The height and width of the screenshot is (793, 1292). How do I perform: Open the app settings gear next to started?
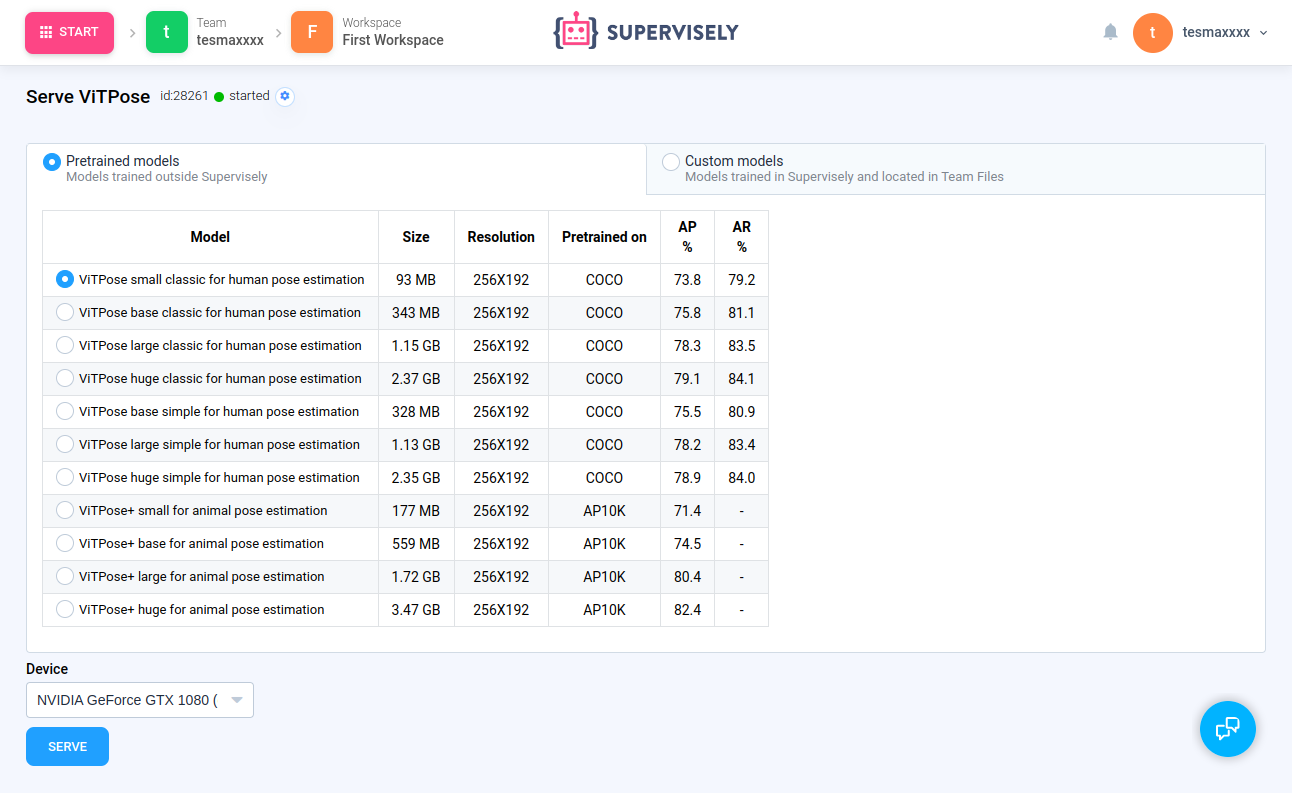click(285, 96)
